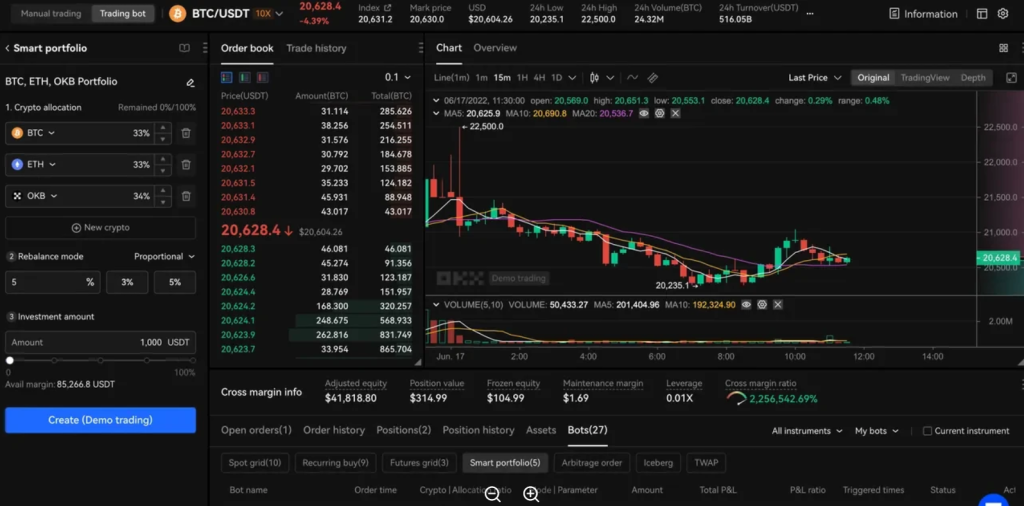
Task: Open the Position history tab
Action: (478, 430)
